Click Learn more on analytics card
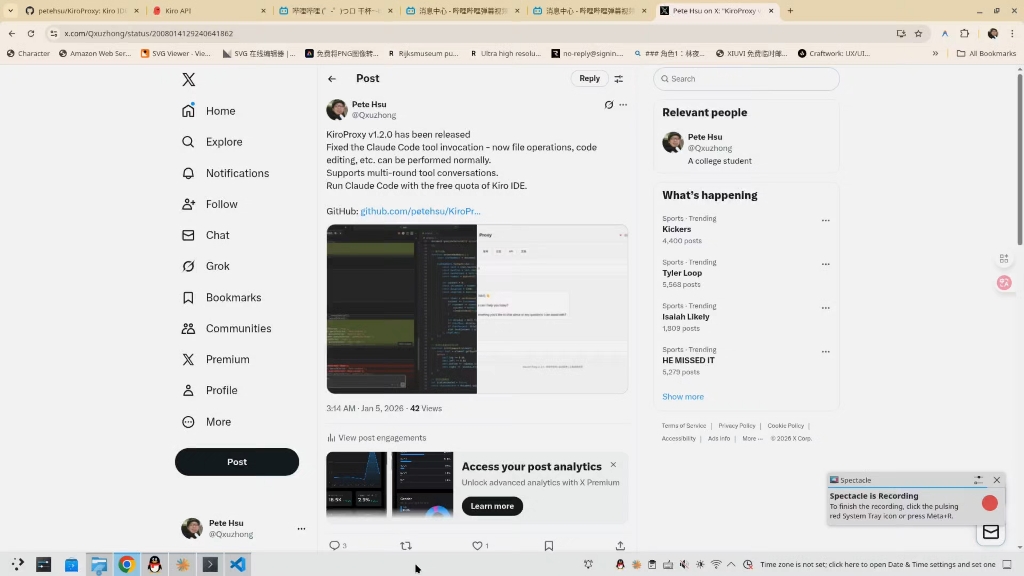 tap(492, 506)
